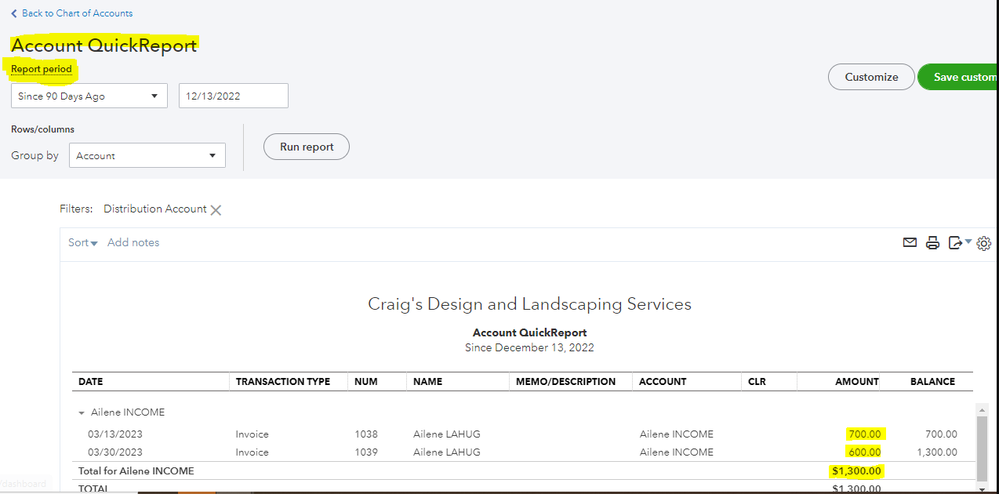Open the Sort menu
The width and height of the screenshot is (999, 494).
point(83,243)
